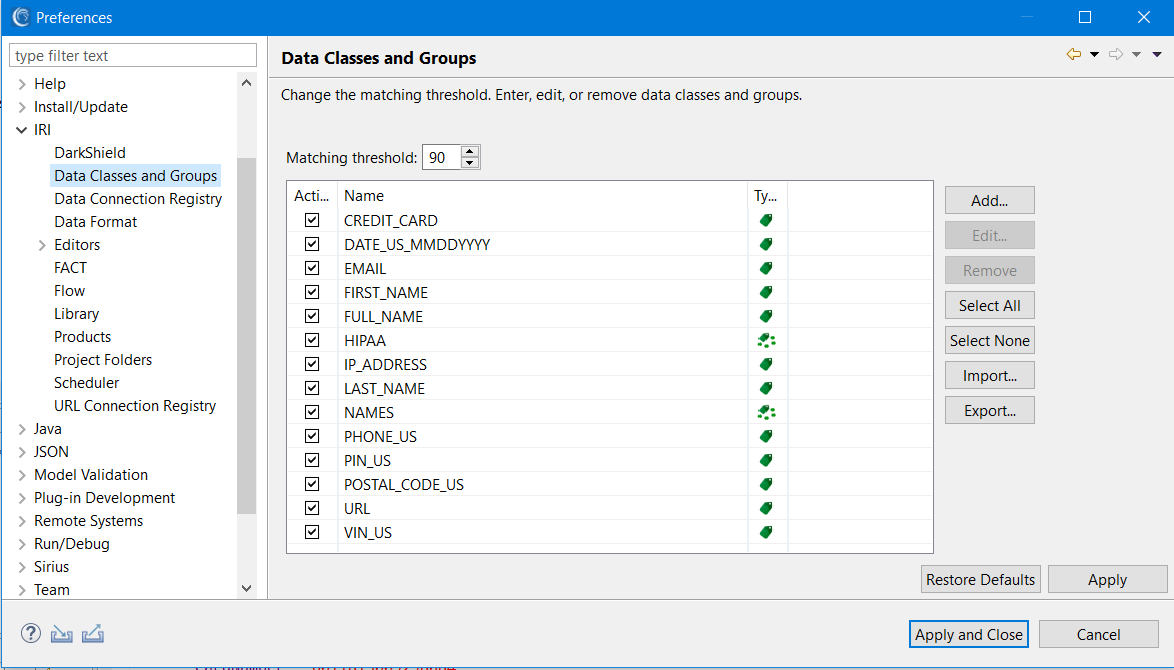Screen dimensions: 1174x670
Task: Sort by the Name column header
Action: 543,195
